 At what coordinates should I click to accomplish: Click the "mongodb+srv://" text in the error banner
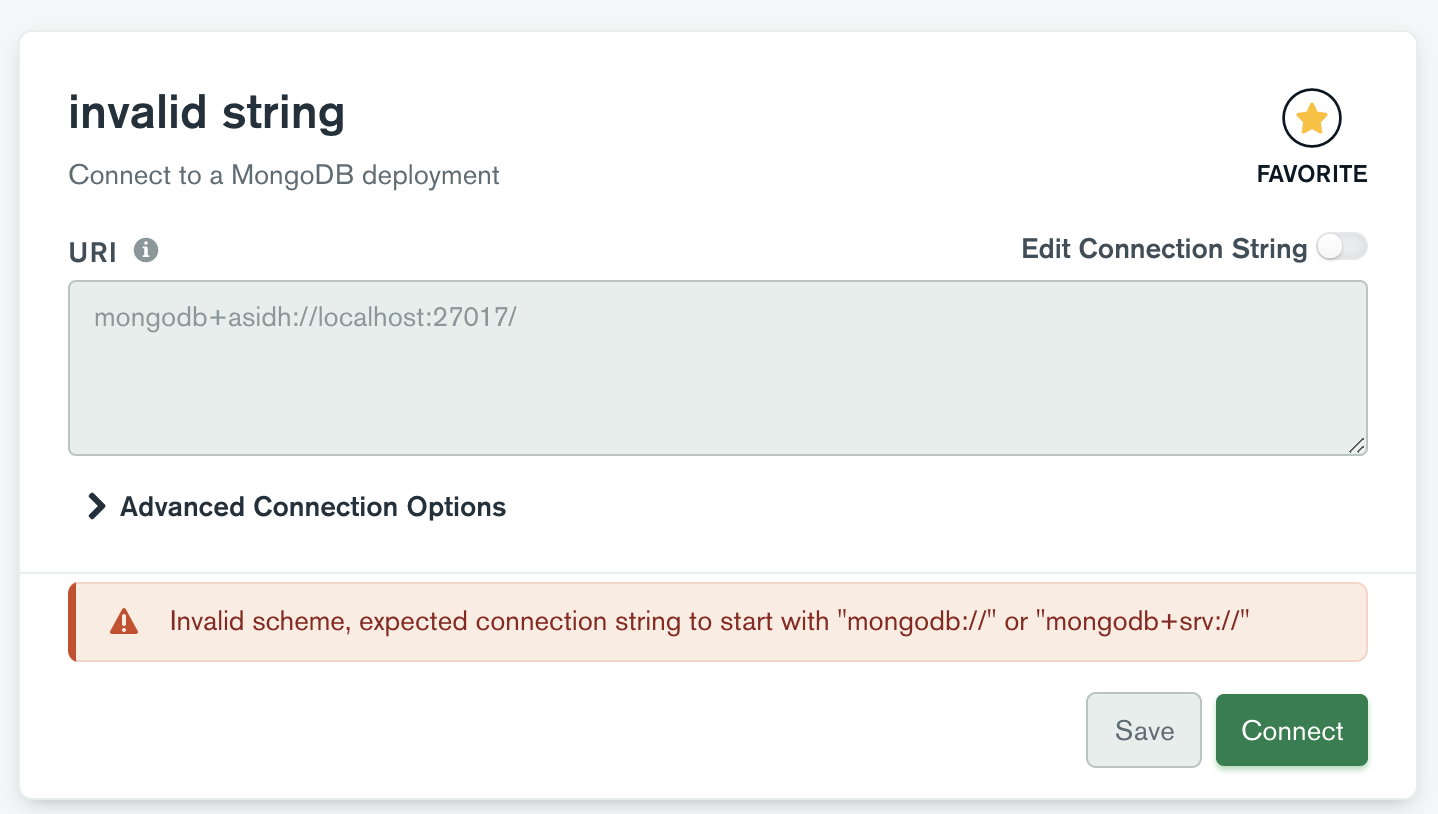point(1143,622)
